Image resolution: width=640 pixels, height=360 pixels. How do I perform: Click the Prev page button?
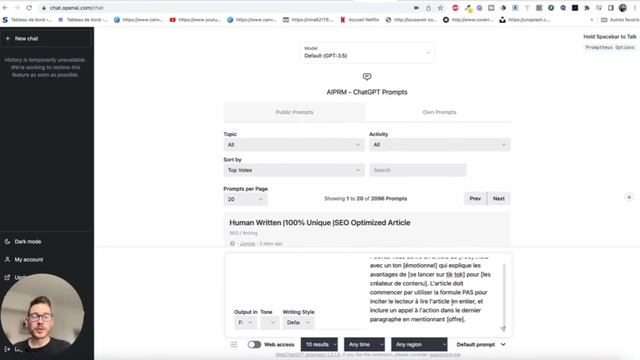click(x=475, y=199)
